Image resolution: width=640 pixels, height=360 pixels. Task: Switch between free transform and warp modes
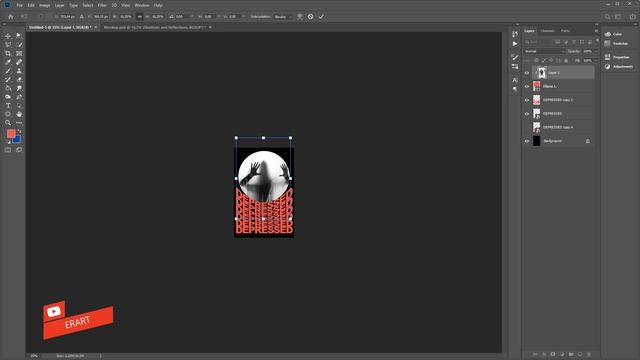coord(300,17)
